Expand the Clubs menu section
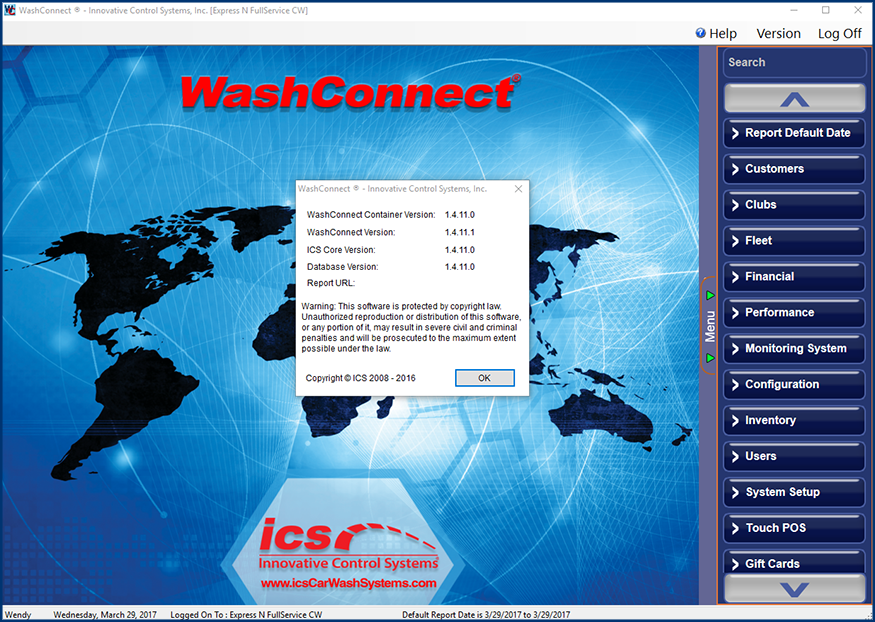Viewport: 875px width, 622px height. coord(794,205)
